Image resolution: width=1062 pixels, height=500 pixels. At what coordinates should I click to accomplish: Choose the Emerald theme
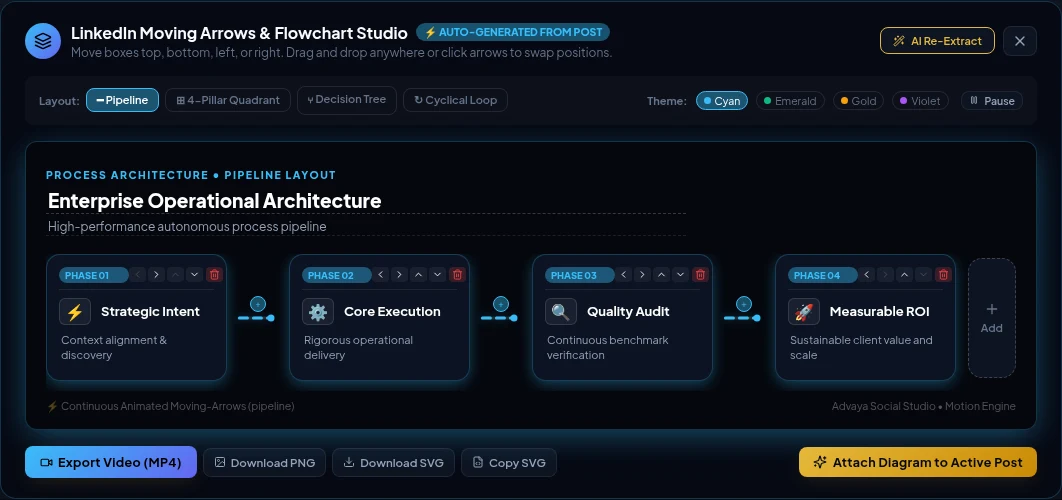point(790,101)
